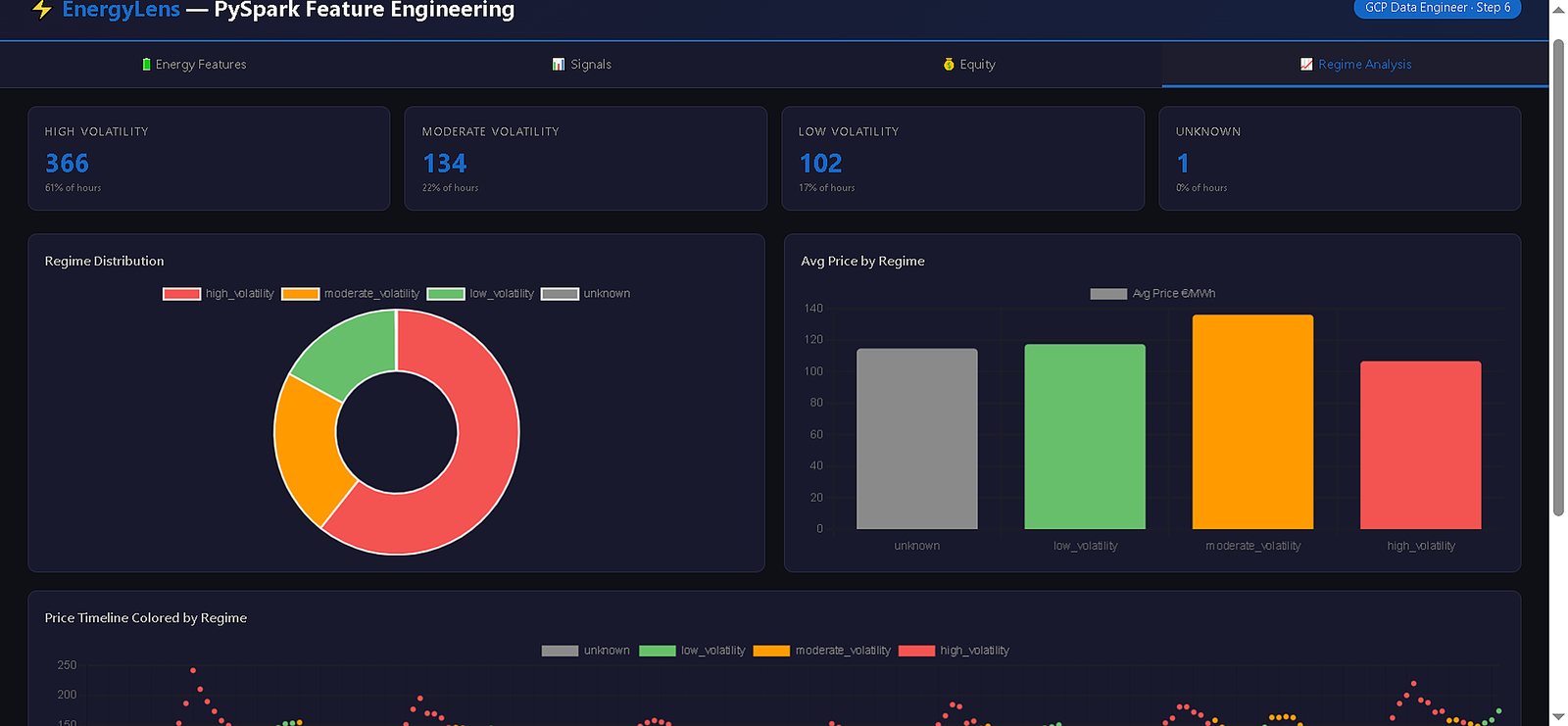Open the Energy Features tab

194,65
